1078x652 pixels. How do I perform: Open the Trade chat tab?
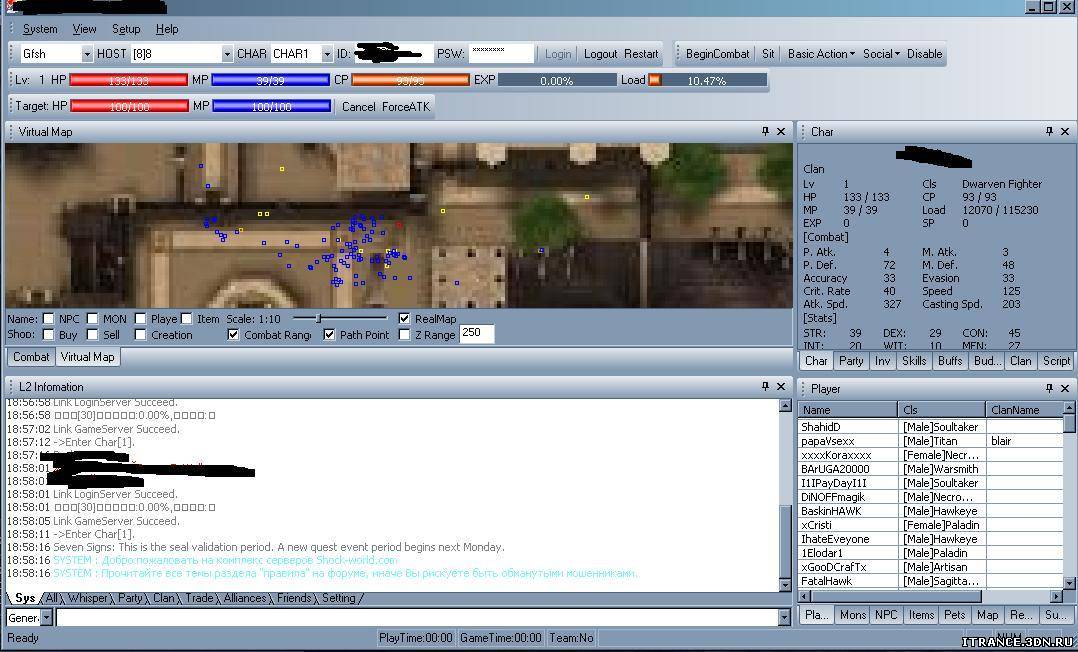(199, 598)
